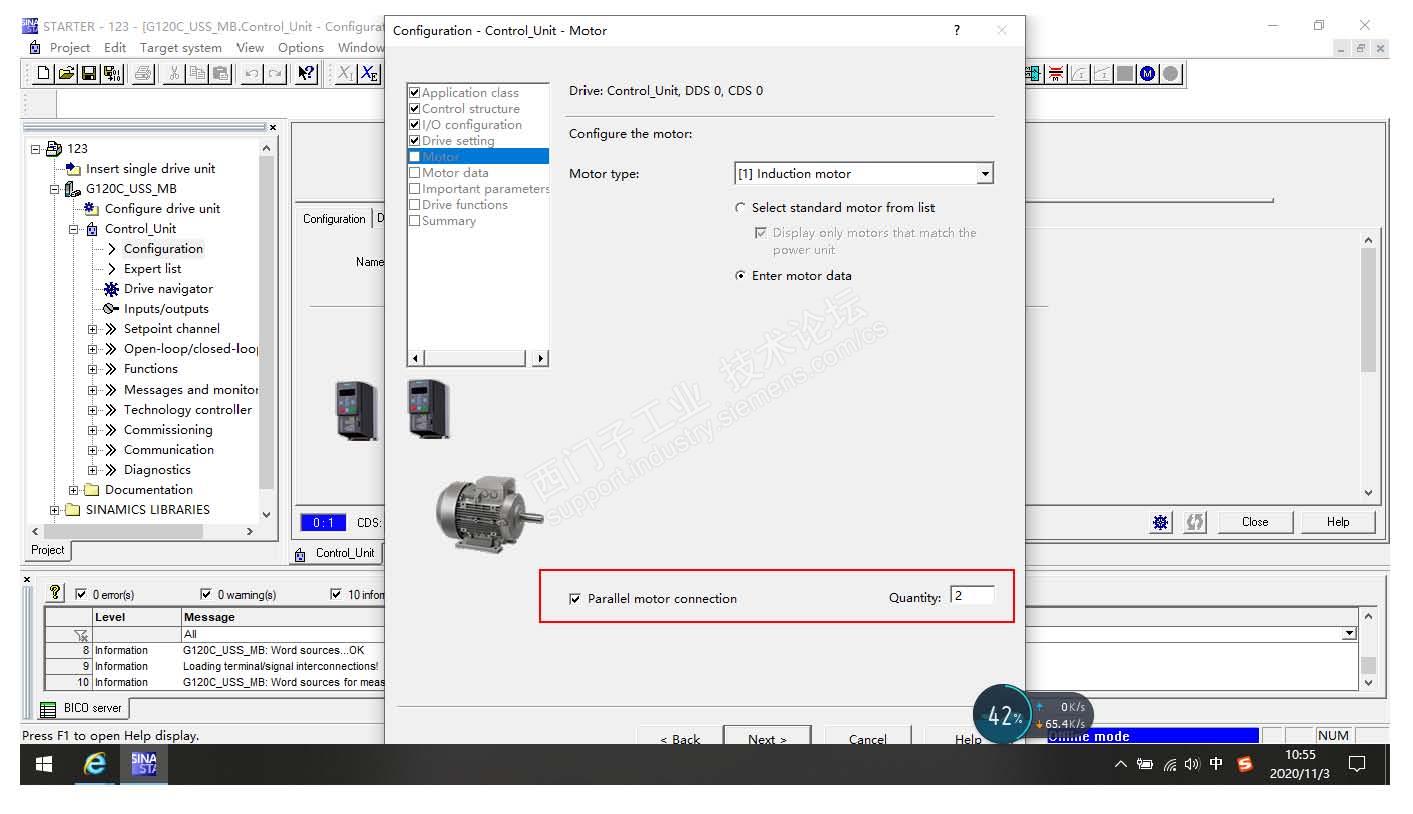Select Insert single drive unit item
The image size is (1413, 814).
click(150, 169)
